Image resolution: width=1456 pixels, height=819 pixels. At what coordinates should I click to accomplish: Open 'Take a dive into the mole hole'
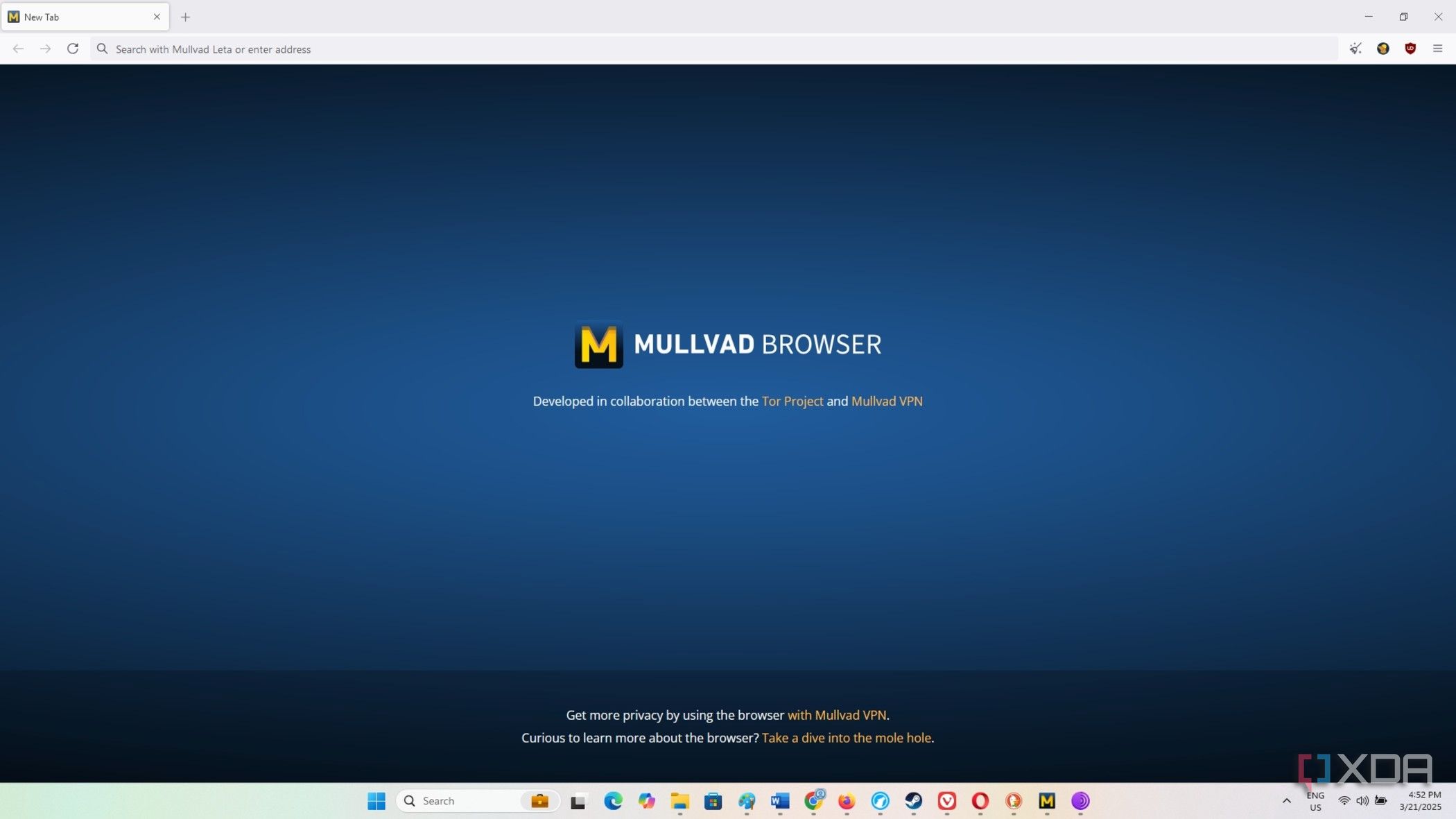point(847,738)
